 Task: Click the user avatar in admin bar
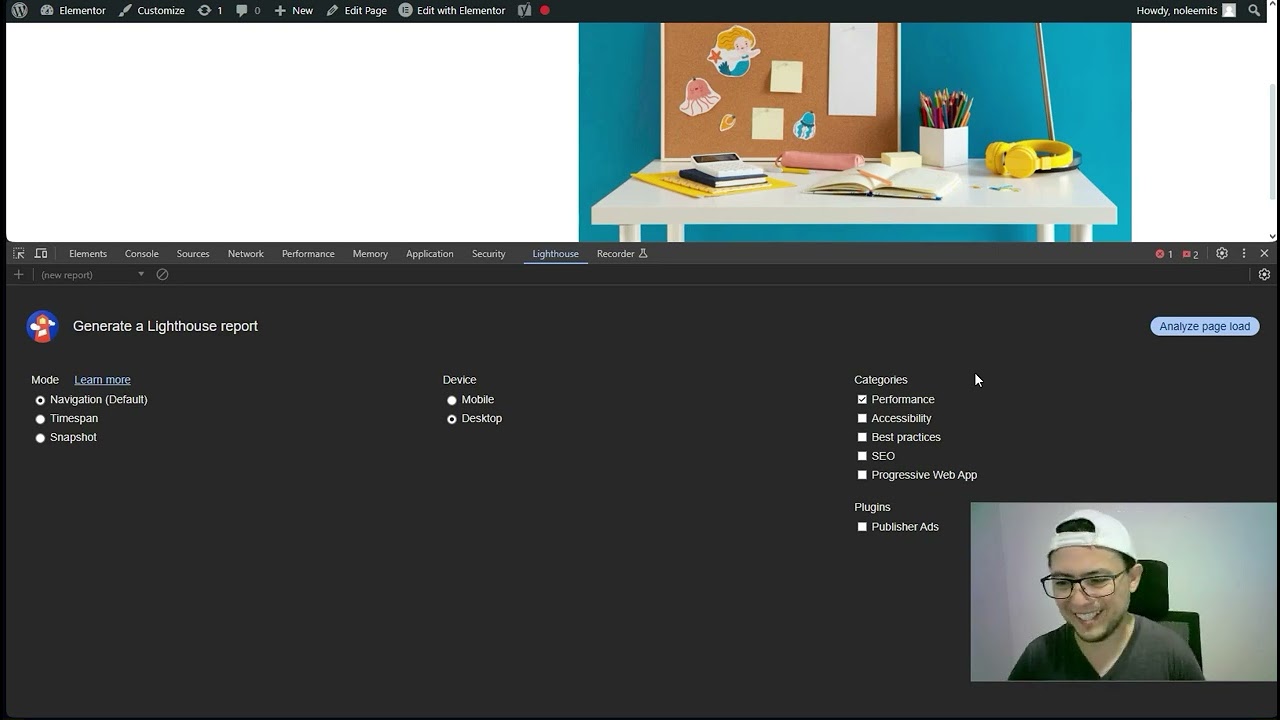coord(1229,10)
